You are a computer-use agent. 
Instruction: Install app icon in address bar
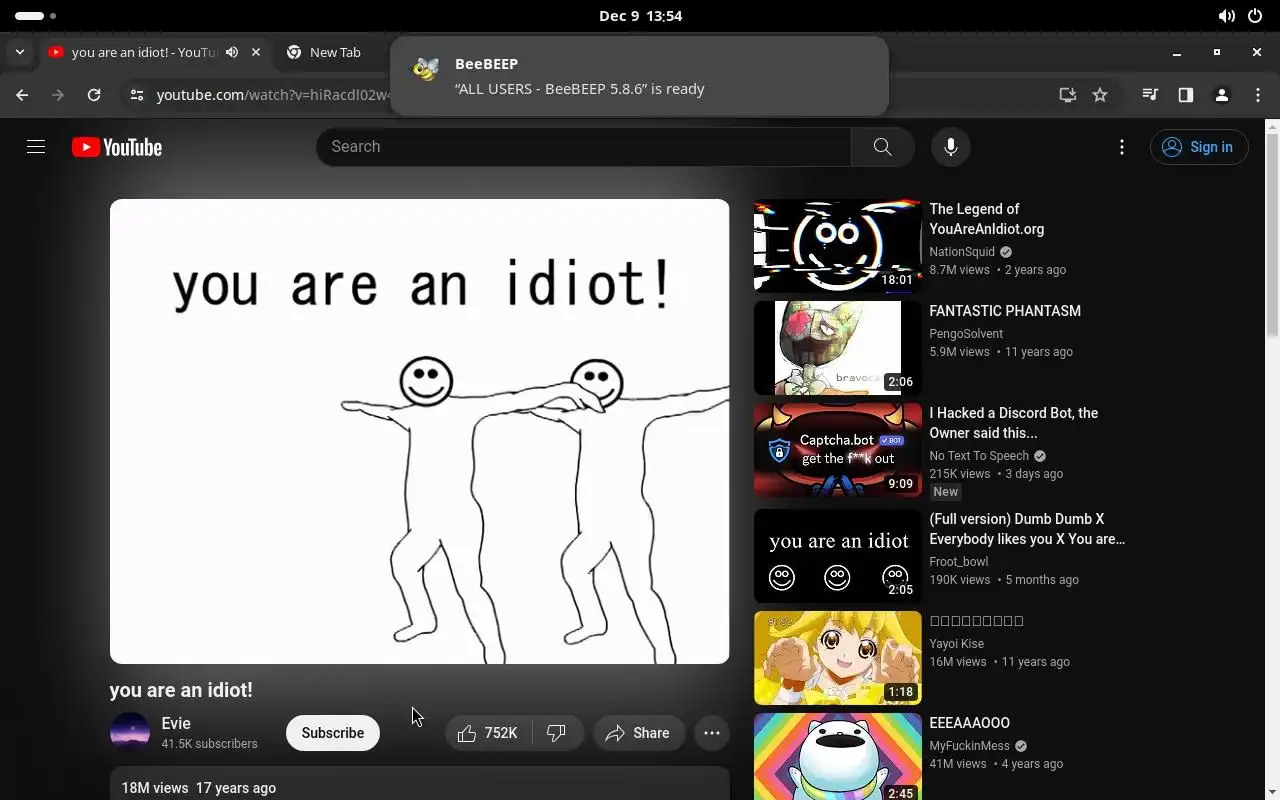(x=1068, y=95)
